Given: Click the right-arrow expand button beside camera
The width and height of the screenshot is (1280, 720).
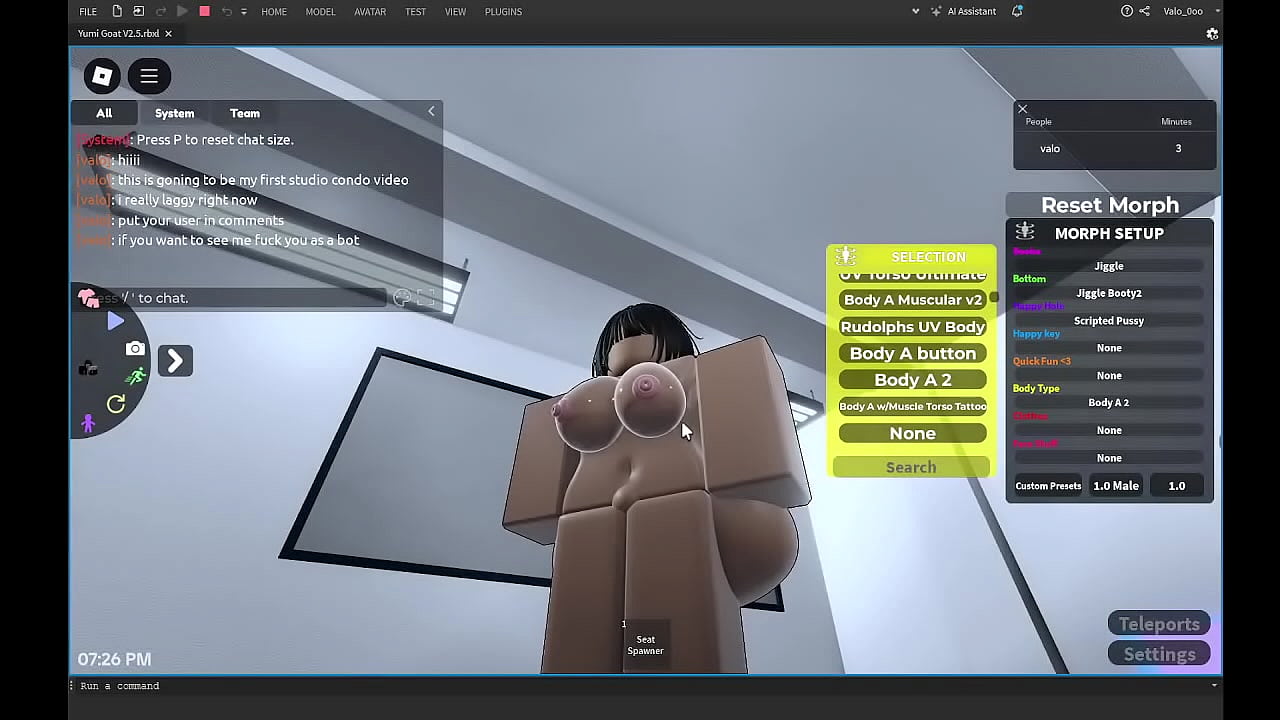Looking at the screenshot, I should (x=175, y=361).
